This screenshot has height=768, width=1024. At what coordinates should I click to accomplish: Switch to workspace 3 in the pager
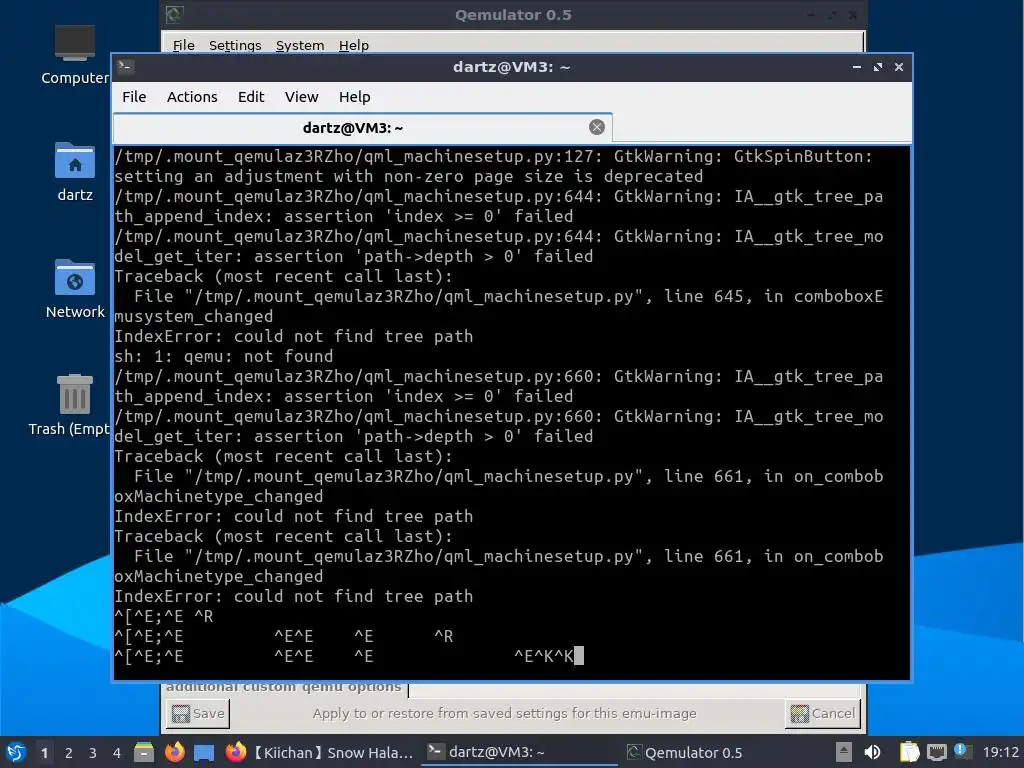click(x=93, y=753)
